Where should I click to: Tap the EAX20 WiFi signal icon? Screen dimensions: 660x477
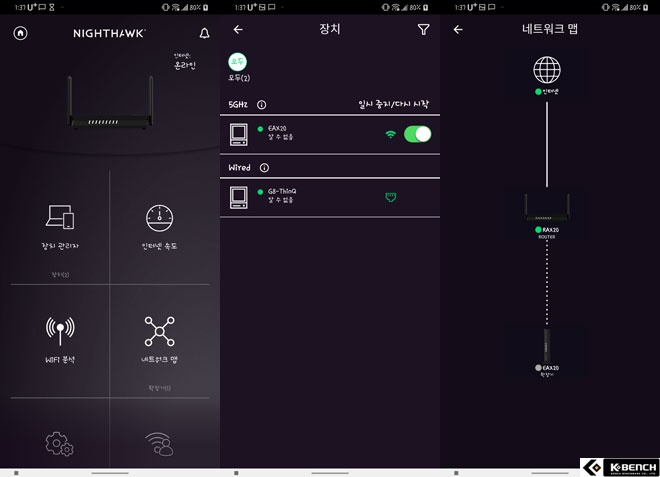pyautogui.click(x=391, y=134)
